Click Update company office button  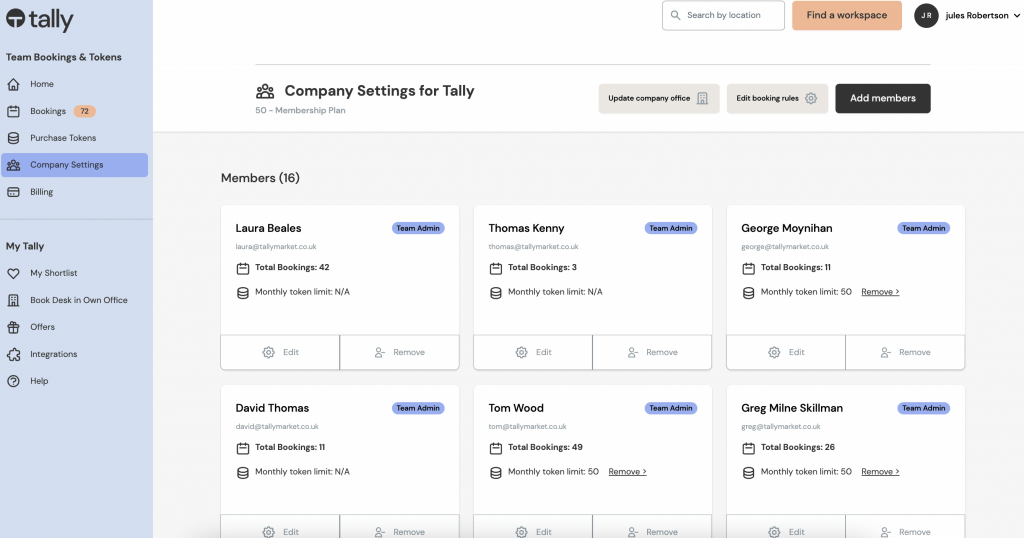(659, 99)
